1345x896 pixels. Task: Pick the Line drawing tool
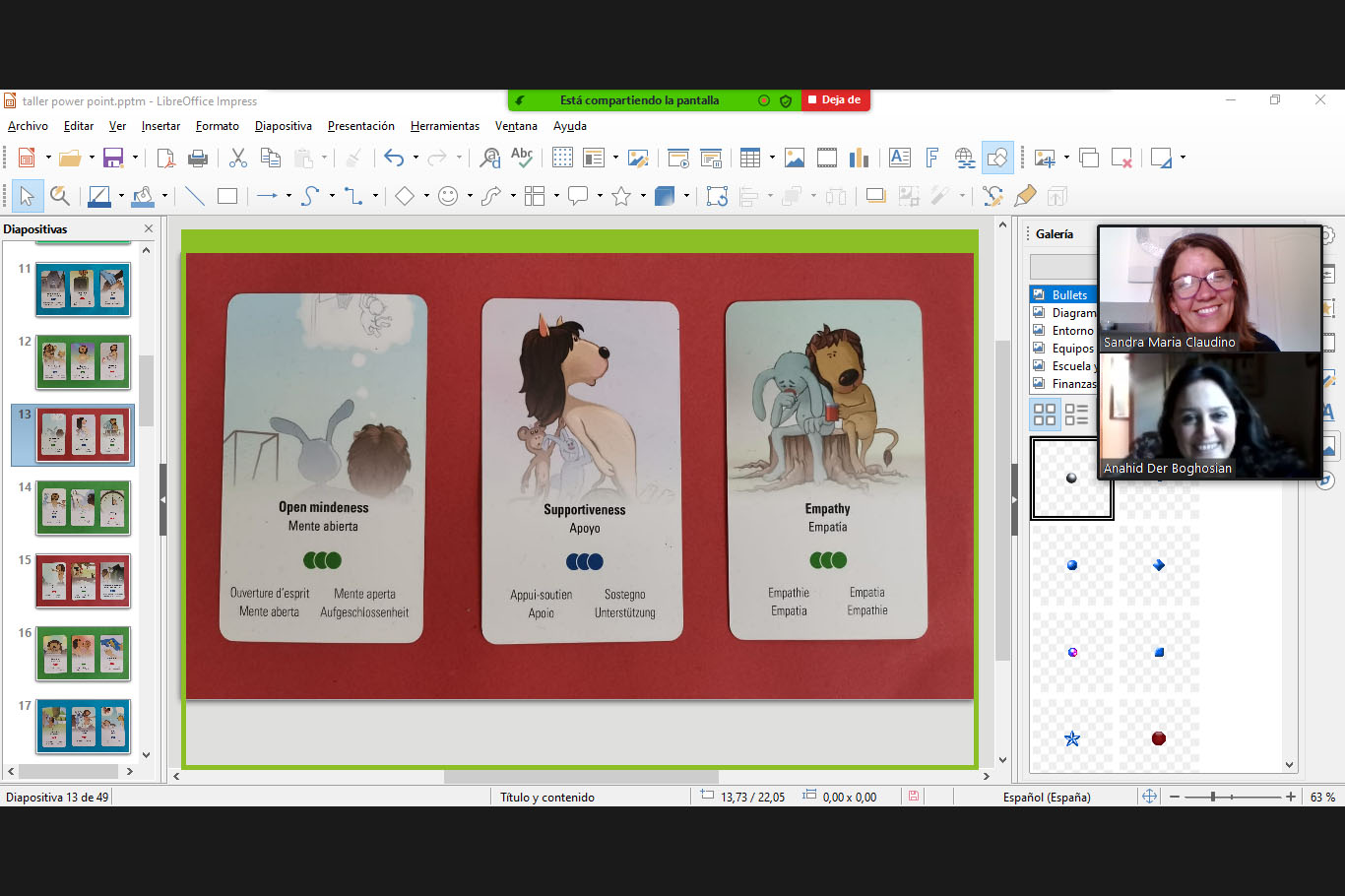195,196
